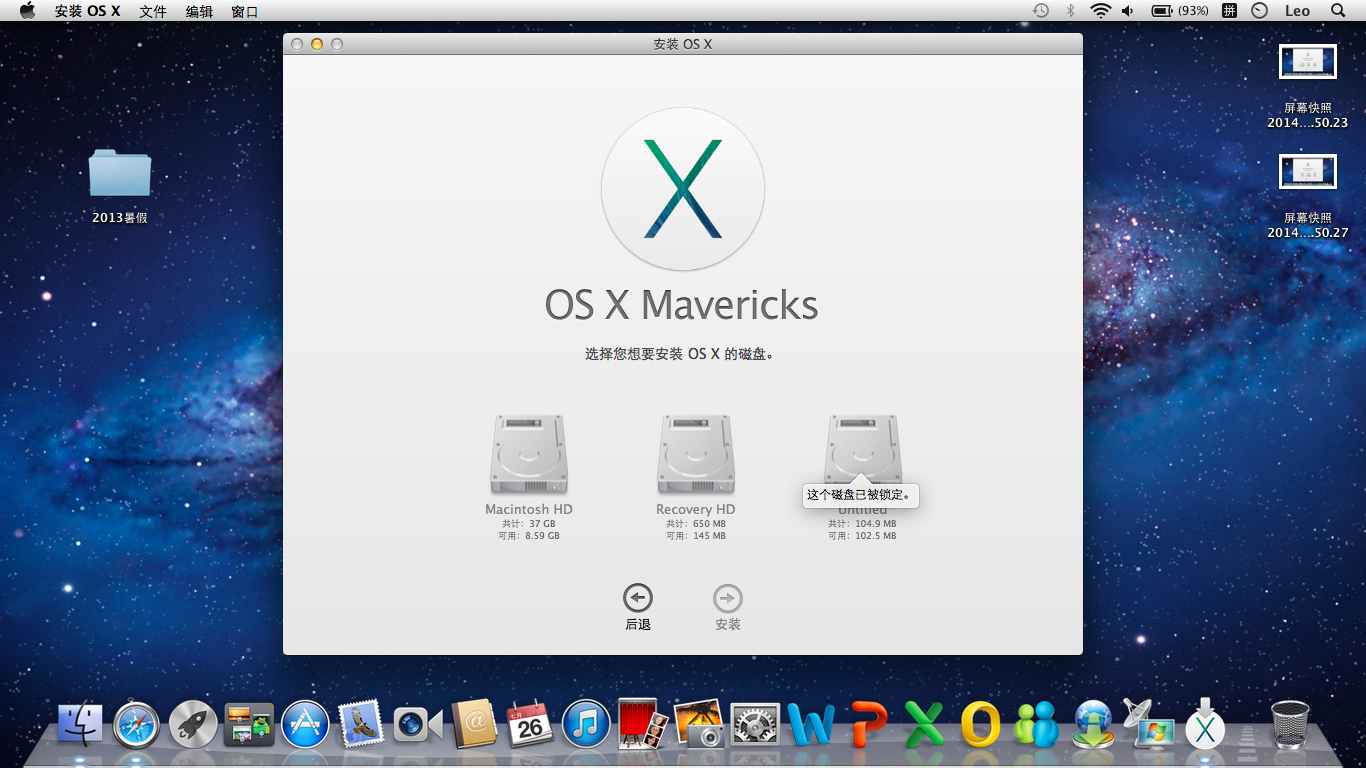The image size is (1366, 768).
Task: Open the Apple menu
Action: (x=27, y=11)
